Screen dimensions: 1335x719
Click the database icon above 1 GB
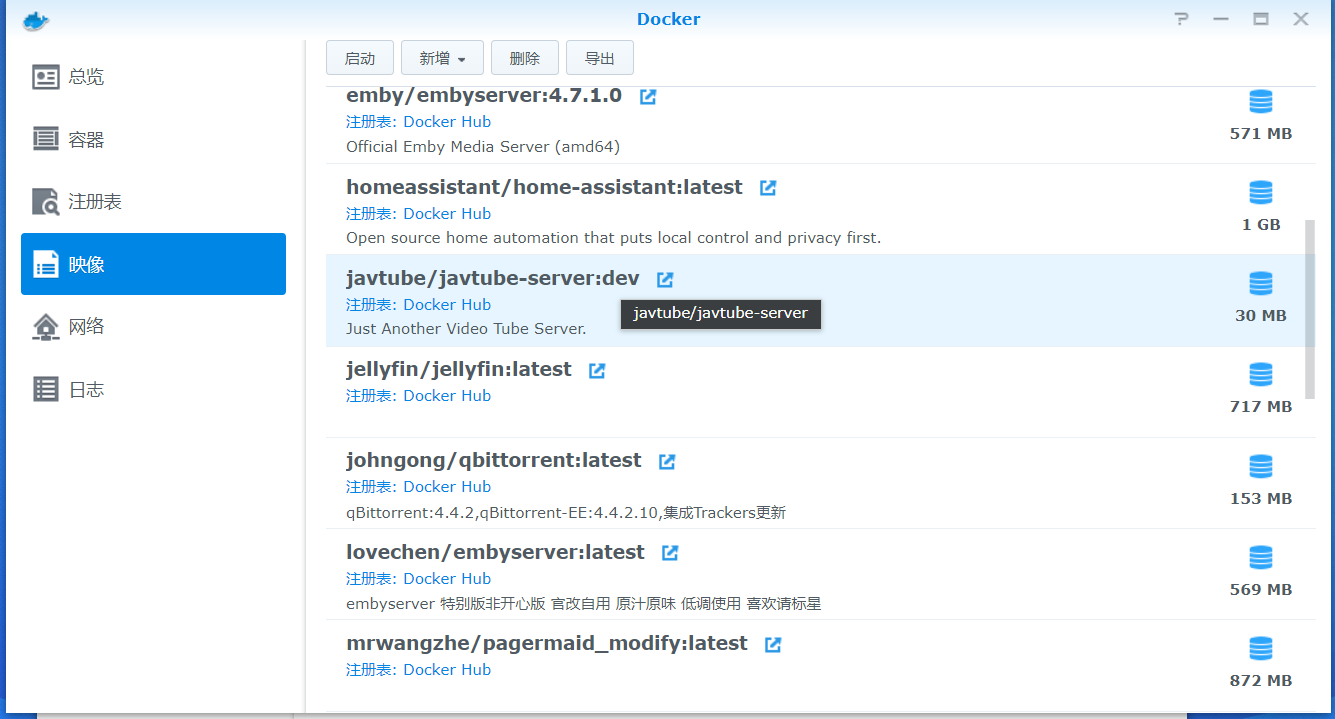(x=1261, y=192)
